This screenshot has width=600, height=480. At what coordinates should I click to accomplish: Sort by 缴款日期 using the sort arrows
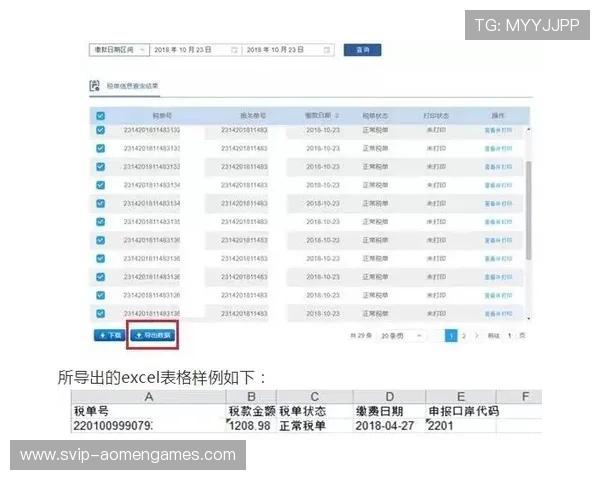click(337, 116)
